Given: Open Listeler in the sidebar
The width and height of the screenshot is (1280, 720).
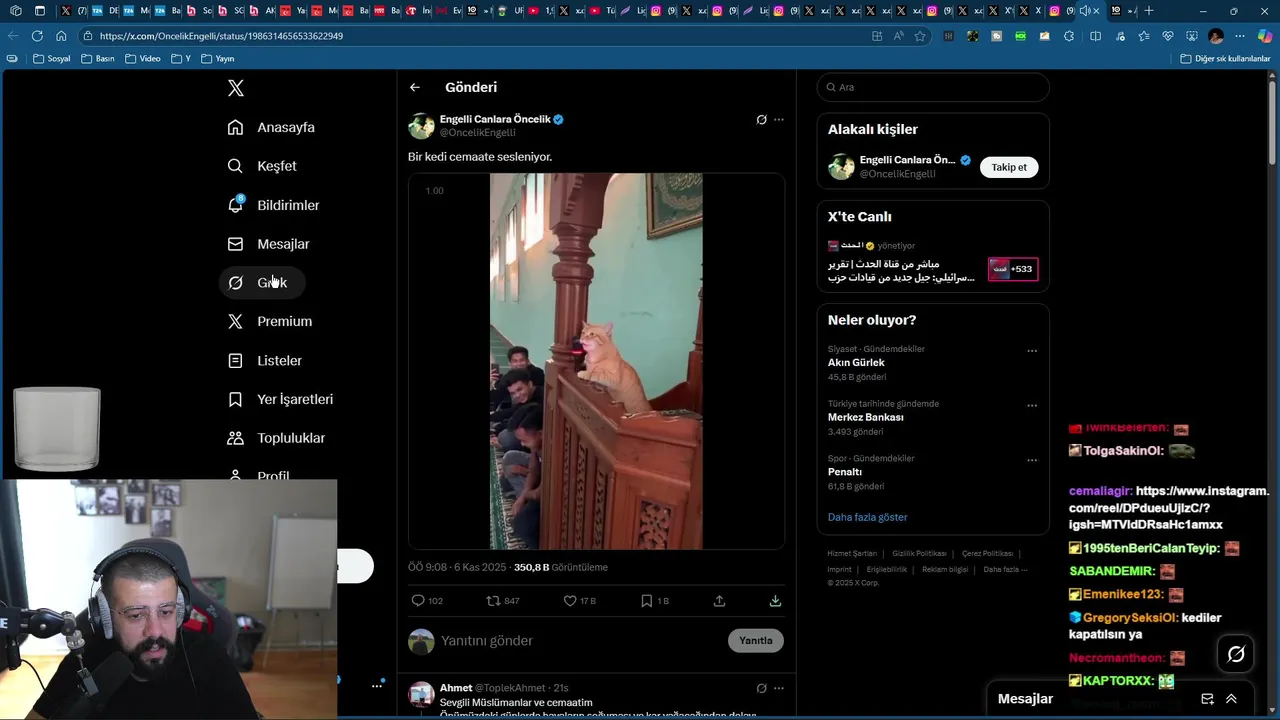Looking at the screenshot, I should coord(265,360).
